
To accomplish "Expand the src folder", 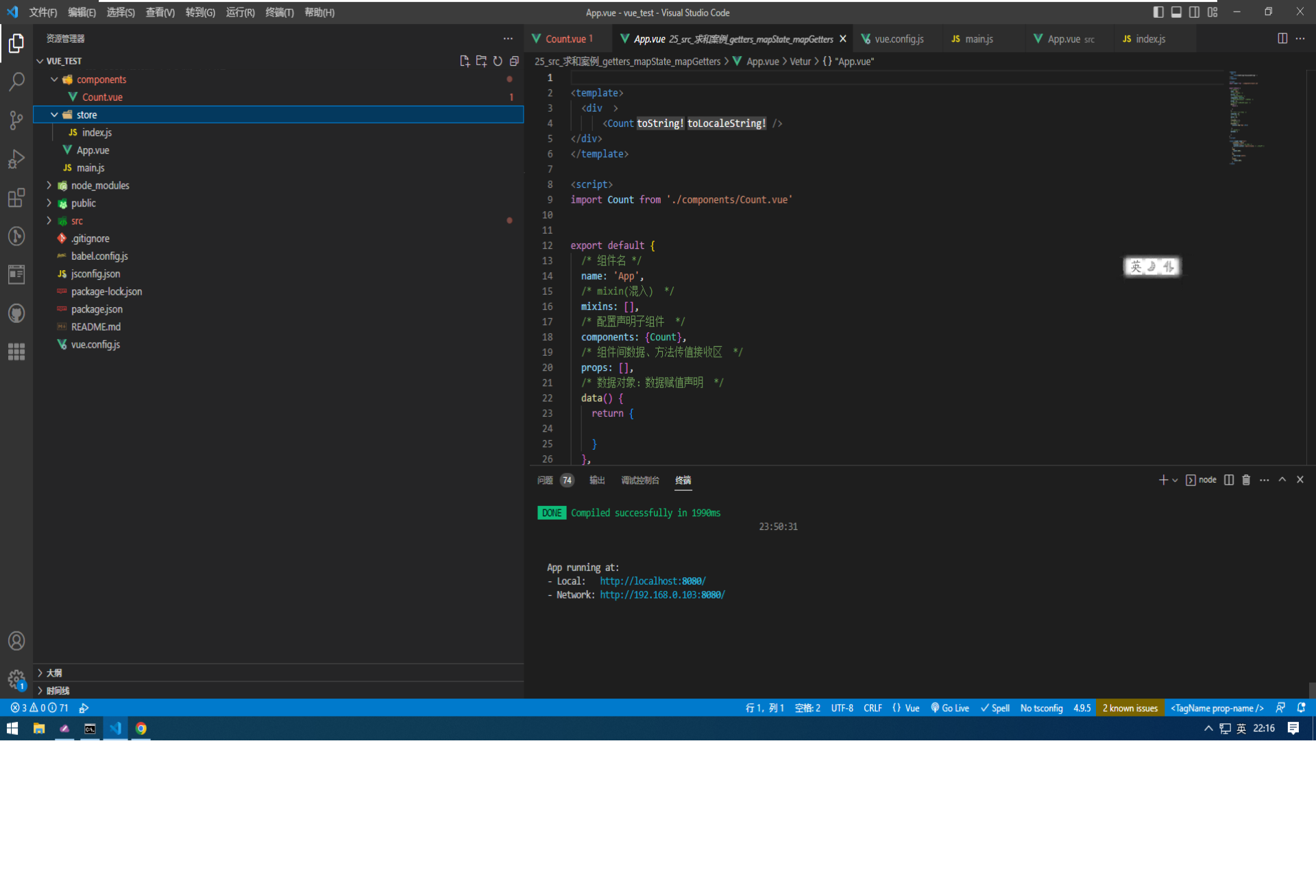I will (x=49, y=221).
